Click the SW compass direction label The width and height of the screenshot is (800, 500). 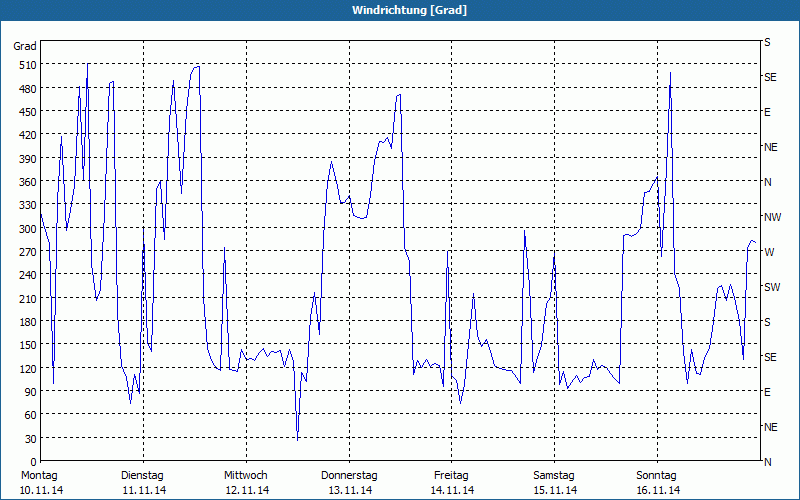pyautogui.click(x=772, y=287)
